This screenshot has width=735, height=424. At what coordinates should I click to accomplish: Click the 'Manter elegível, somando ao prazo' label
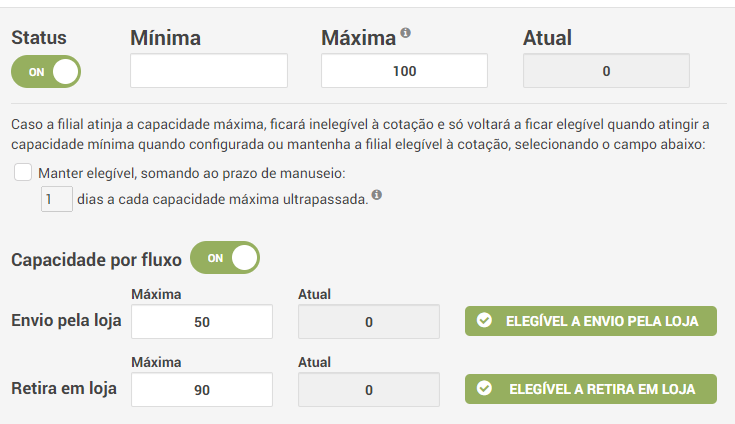[191, 173]
